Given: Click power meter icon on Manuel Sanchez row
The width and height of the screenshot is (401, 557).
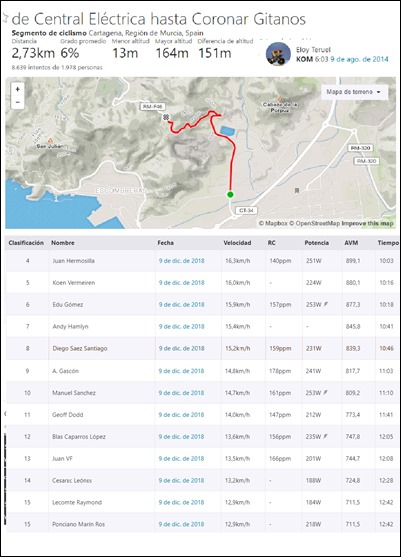Looking at the screenshot, I should pyautogui.click(x=326, y=393).
